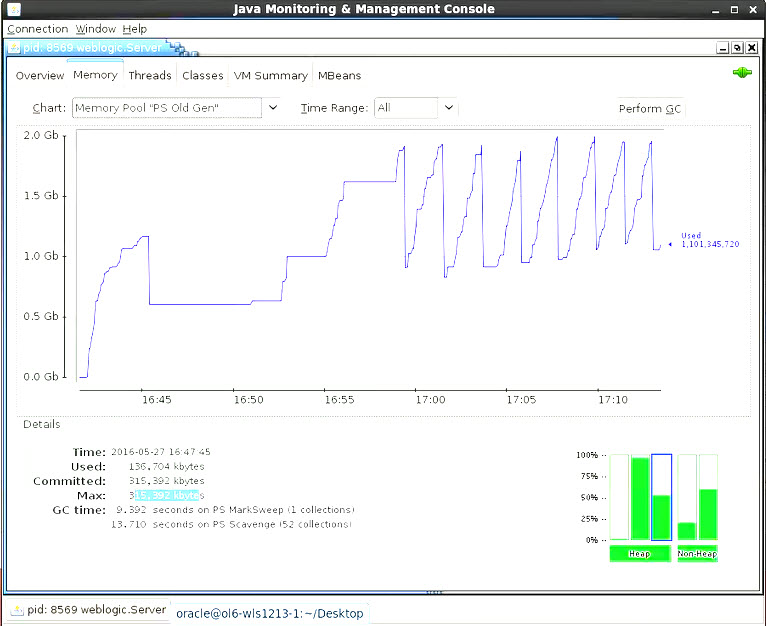Click the Used 136,704 kbytes value
The width and height of the screenshot is (766, 626).
click(167, 466)
